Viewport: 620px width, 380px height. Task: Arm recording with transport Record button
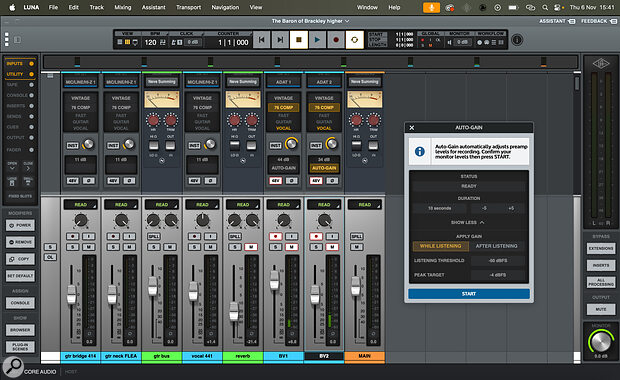pos(336,40)
